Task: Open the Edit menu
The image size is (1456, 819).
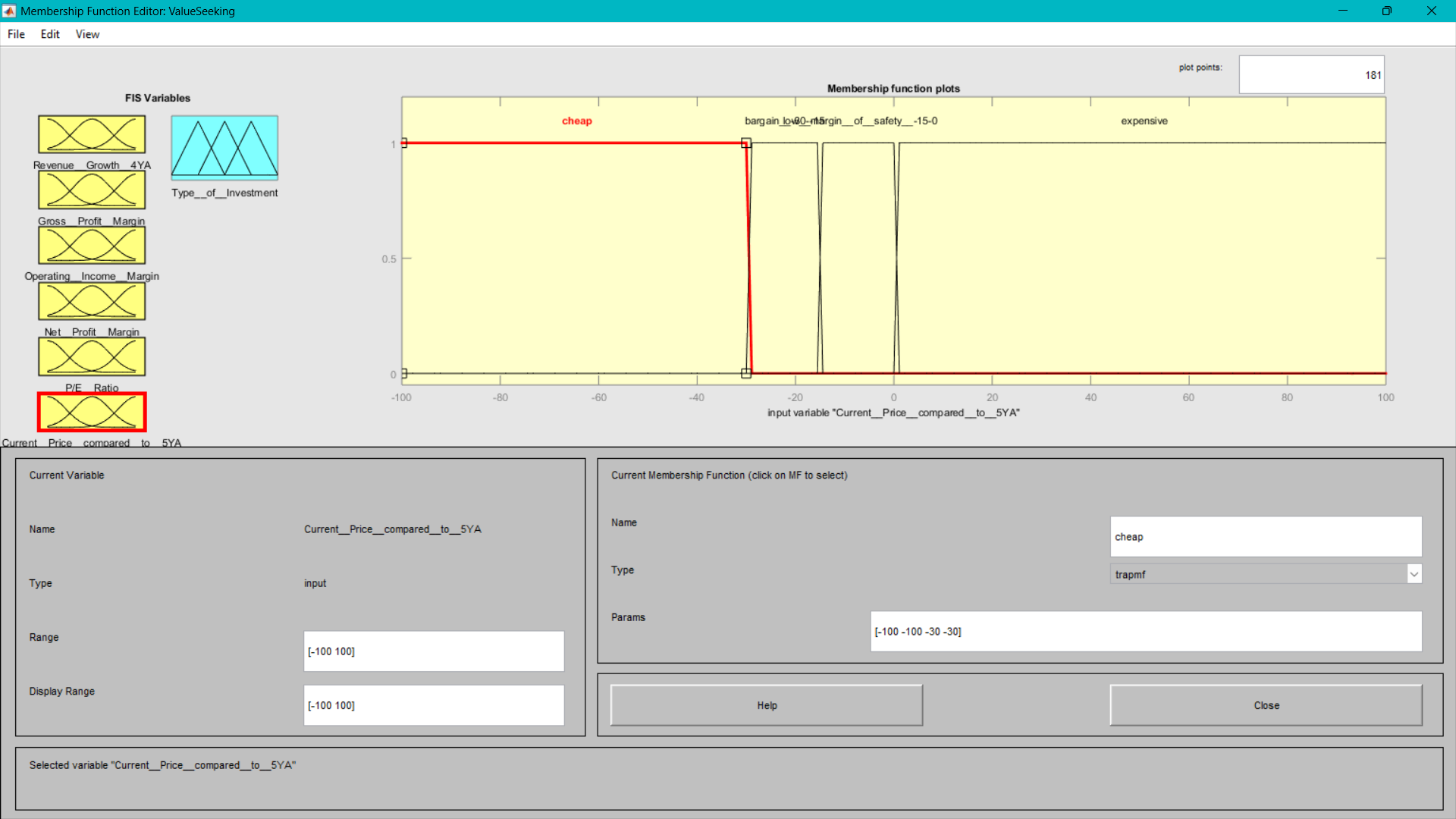Action: (x=50, y=34)
